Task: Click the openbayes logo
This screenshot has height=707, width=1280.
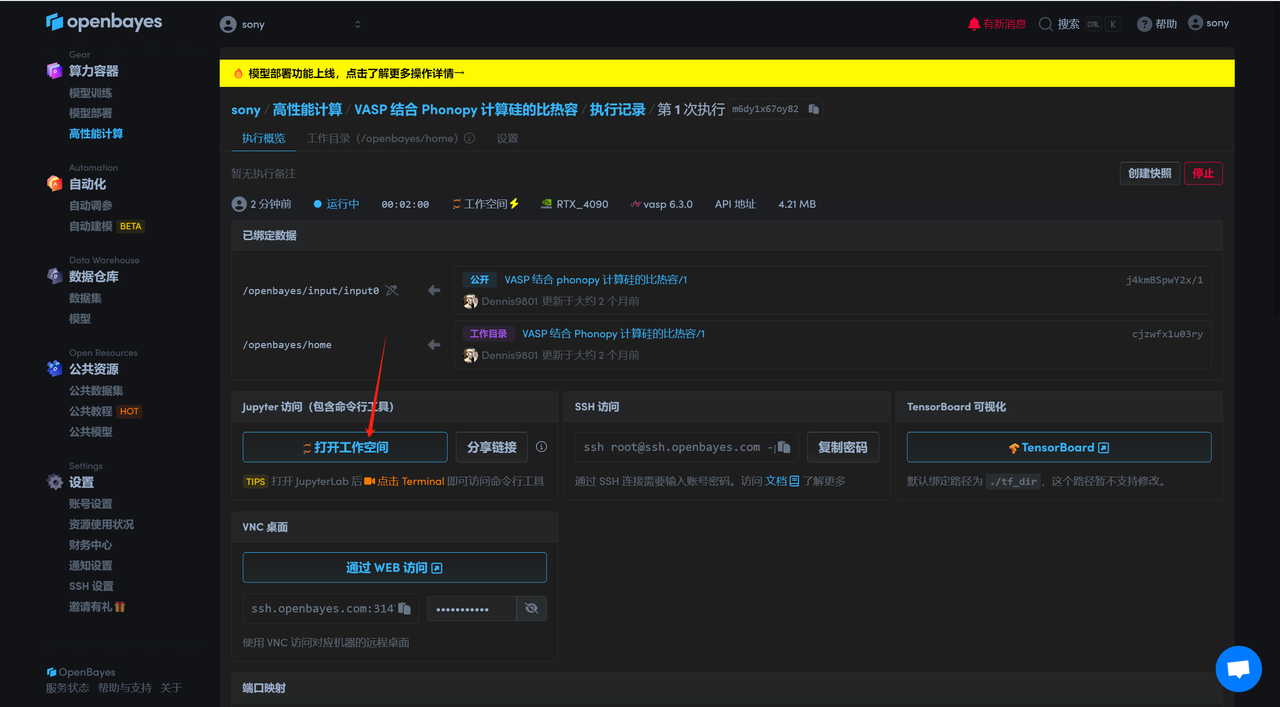Action: pos(104,22)
